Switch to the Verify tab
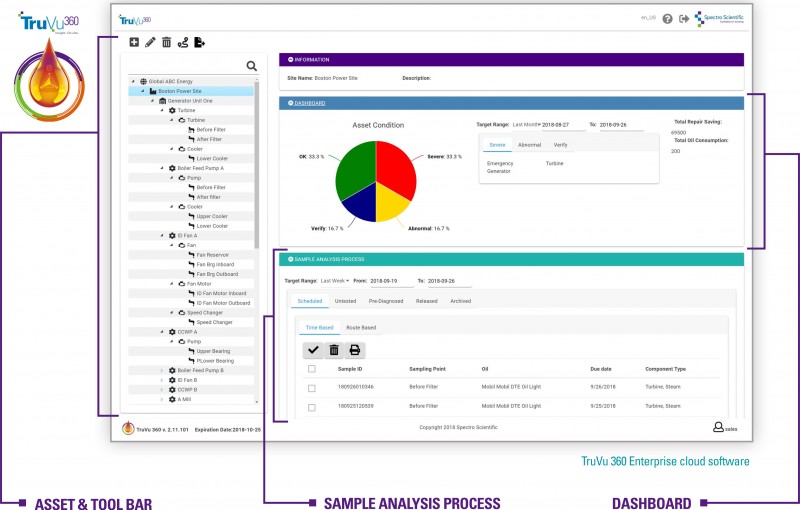Screen dimensions: 800x510 [560, 145]
